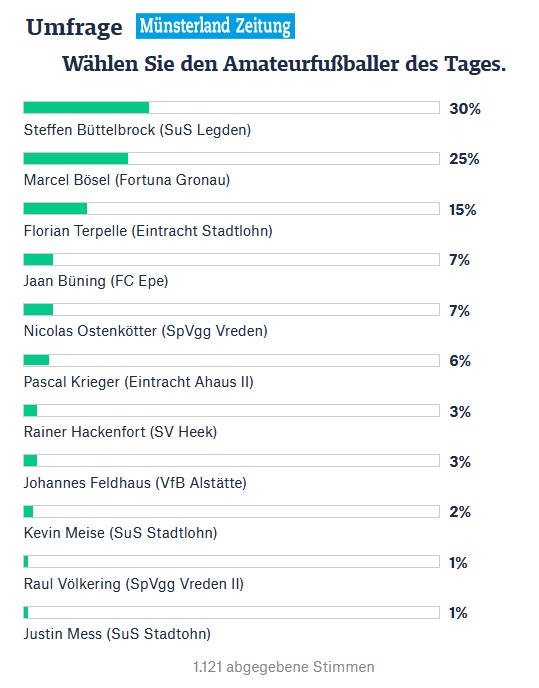The height and width of the screenshot is (688, 539).
Task: Click the 6% bar for Pascal Krieger
Action: [x=231, y=360]
